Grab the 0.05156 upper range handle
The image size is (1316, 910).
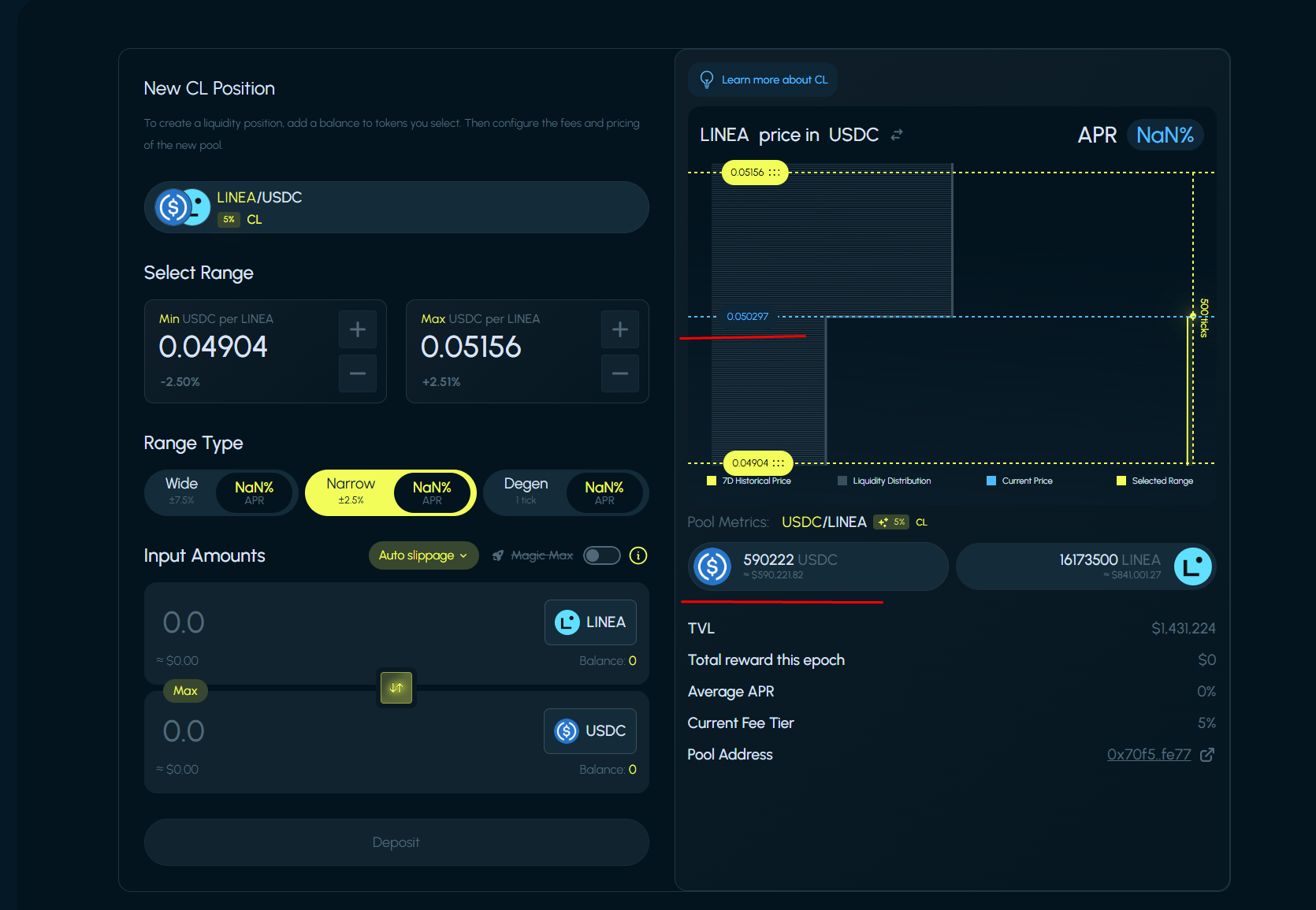point(755,173)
